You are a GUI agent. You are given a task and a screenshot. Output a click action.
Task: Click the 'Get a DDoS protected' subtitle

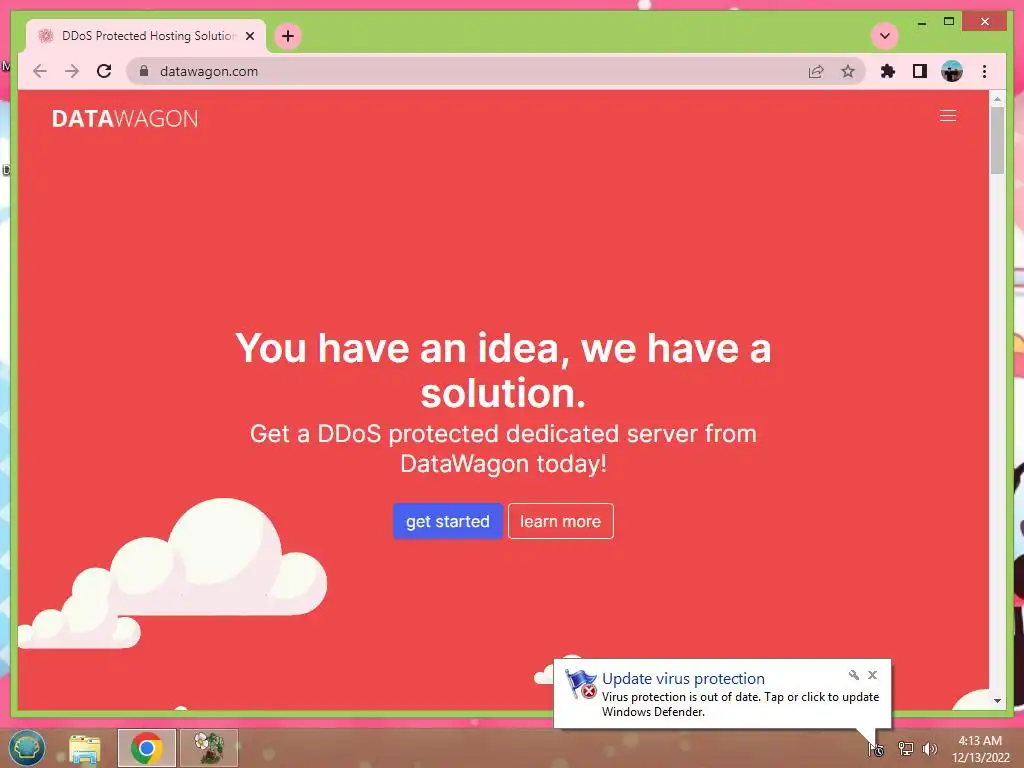503,449
